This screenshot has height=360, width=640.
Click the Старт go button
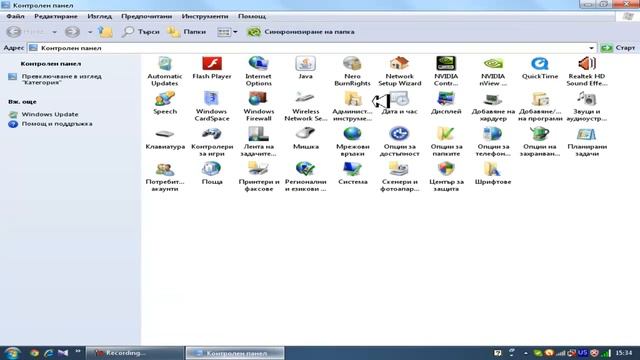[x=618, y=48]
